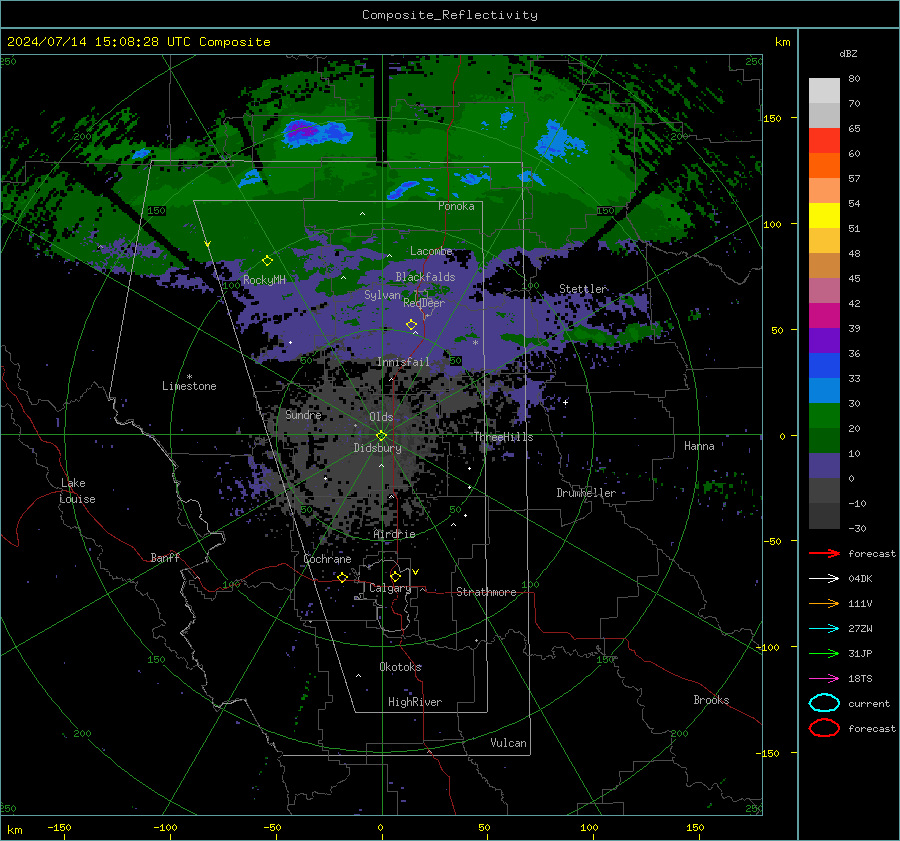Click the 'Limestone' map label
Image resolution: width=900 pixels, height=841 pixels.
click(x=189, y=386)
